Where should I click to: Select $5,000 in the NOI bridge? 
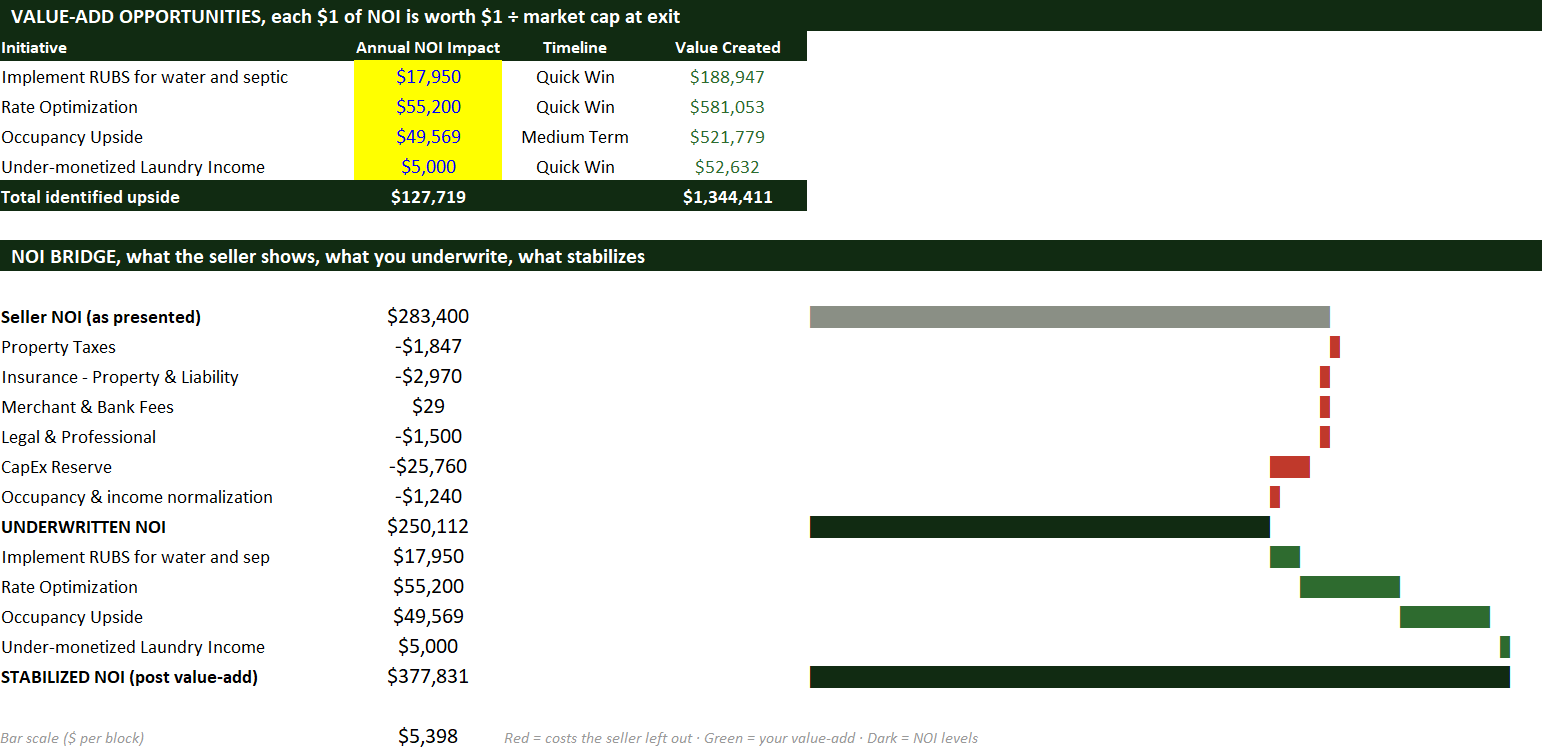(428, 647)
